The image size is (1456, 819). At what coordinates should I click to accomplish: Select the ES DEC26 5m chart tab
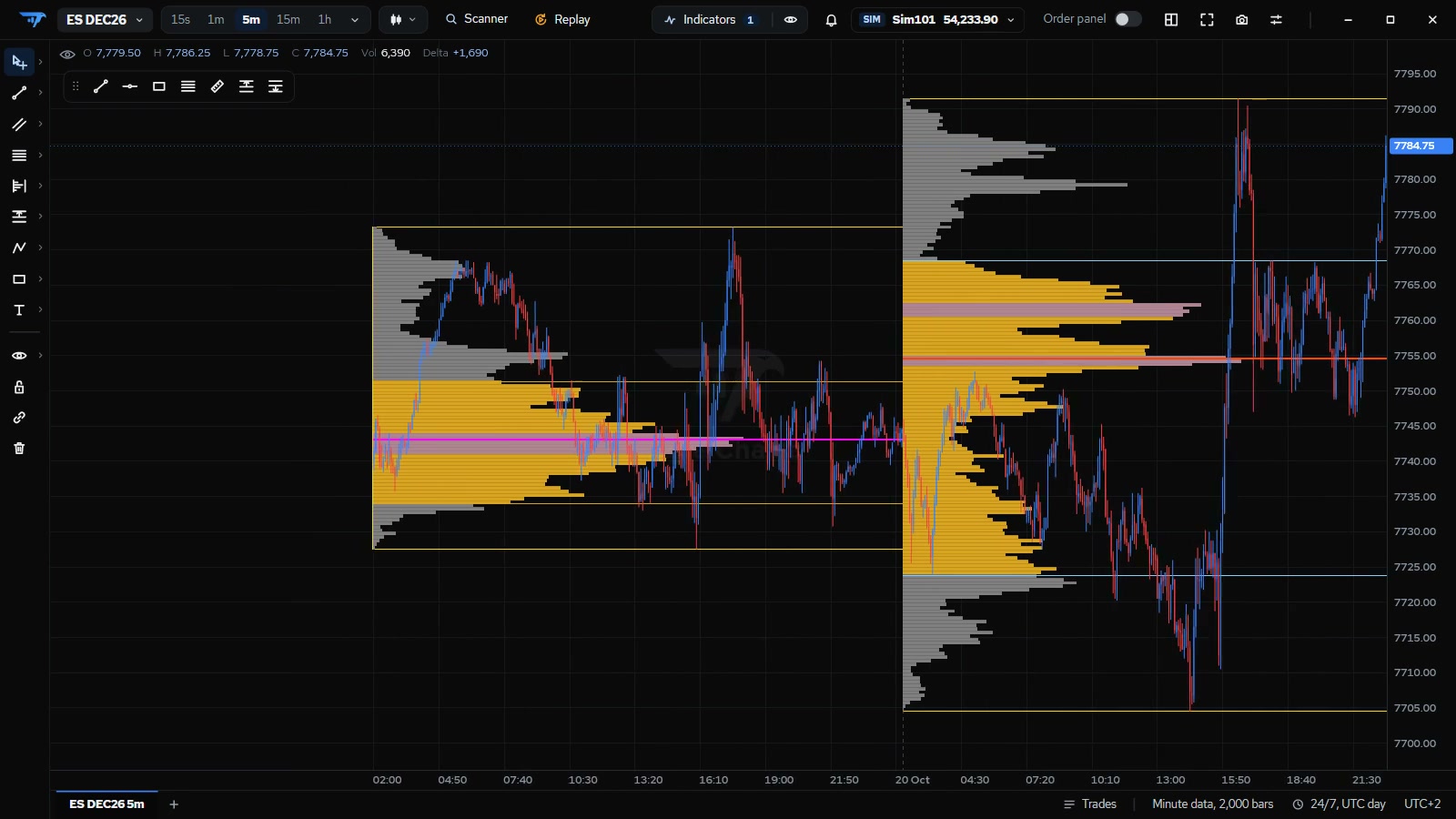coord(106,804)
